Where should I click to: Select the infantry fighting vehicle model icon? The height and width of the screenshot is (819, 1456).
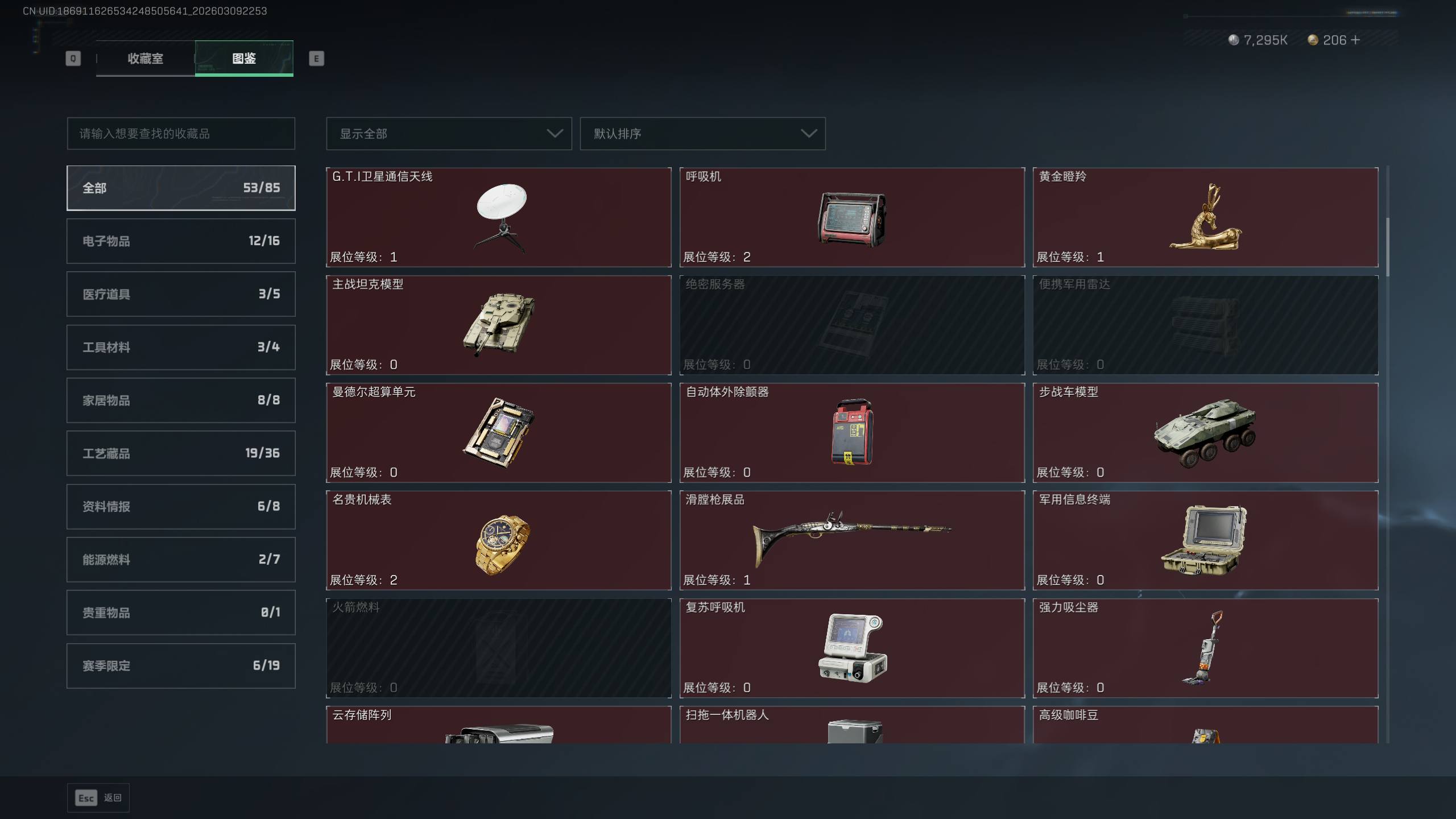click(x=1205, y=433)
